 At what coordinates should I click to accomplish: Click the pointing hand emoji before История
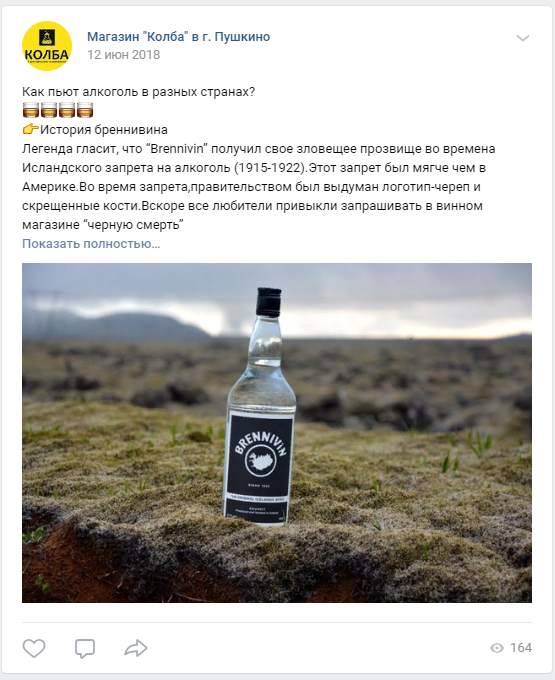point(30,129)
